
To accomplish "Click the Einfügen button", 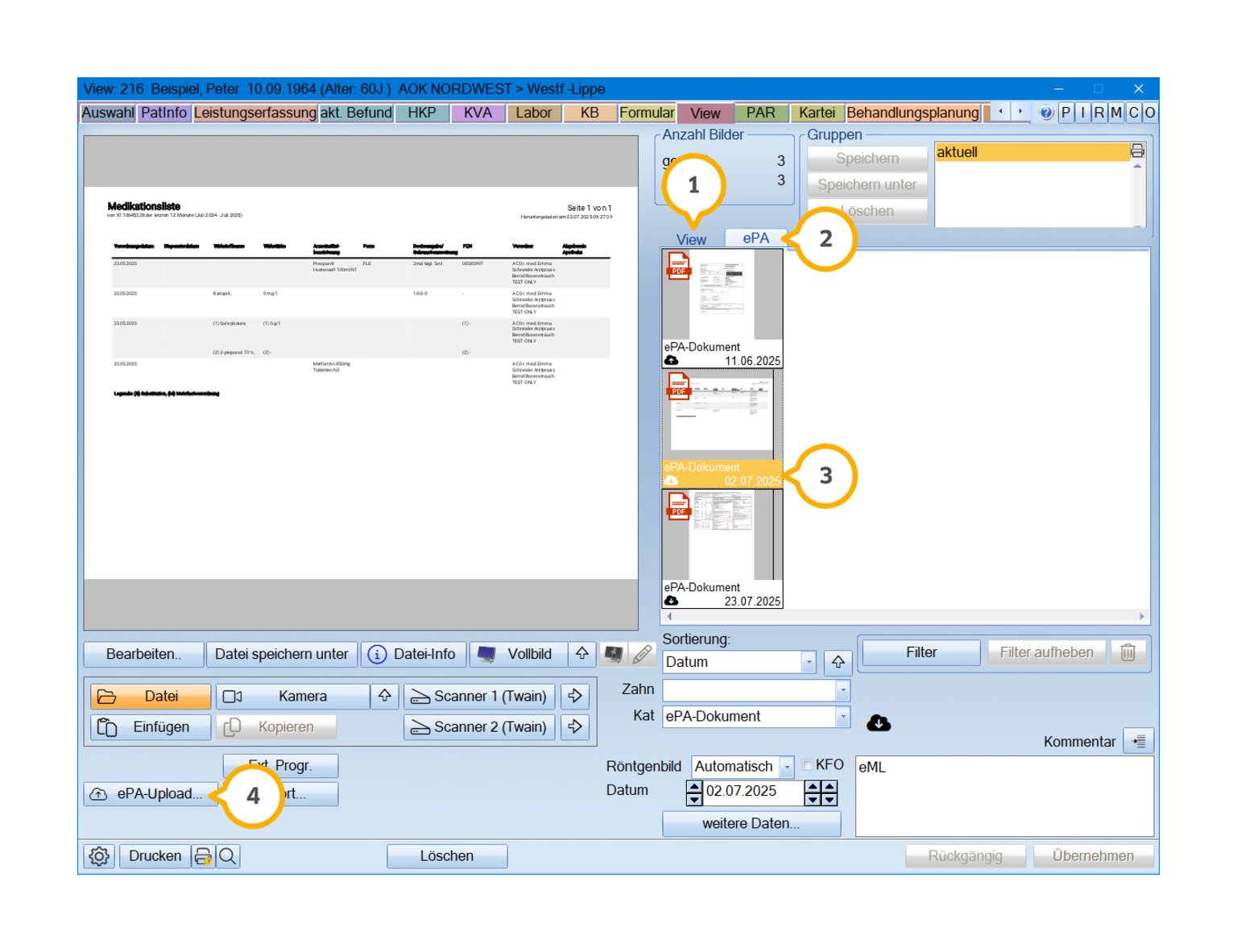I will 151,726.
